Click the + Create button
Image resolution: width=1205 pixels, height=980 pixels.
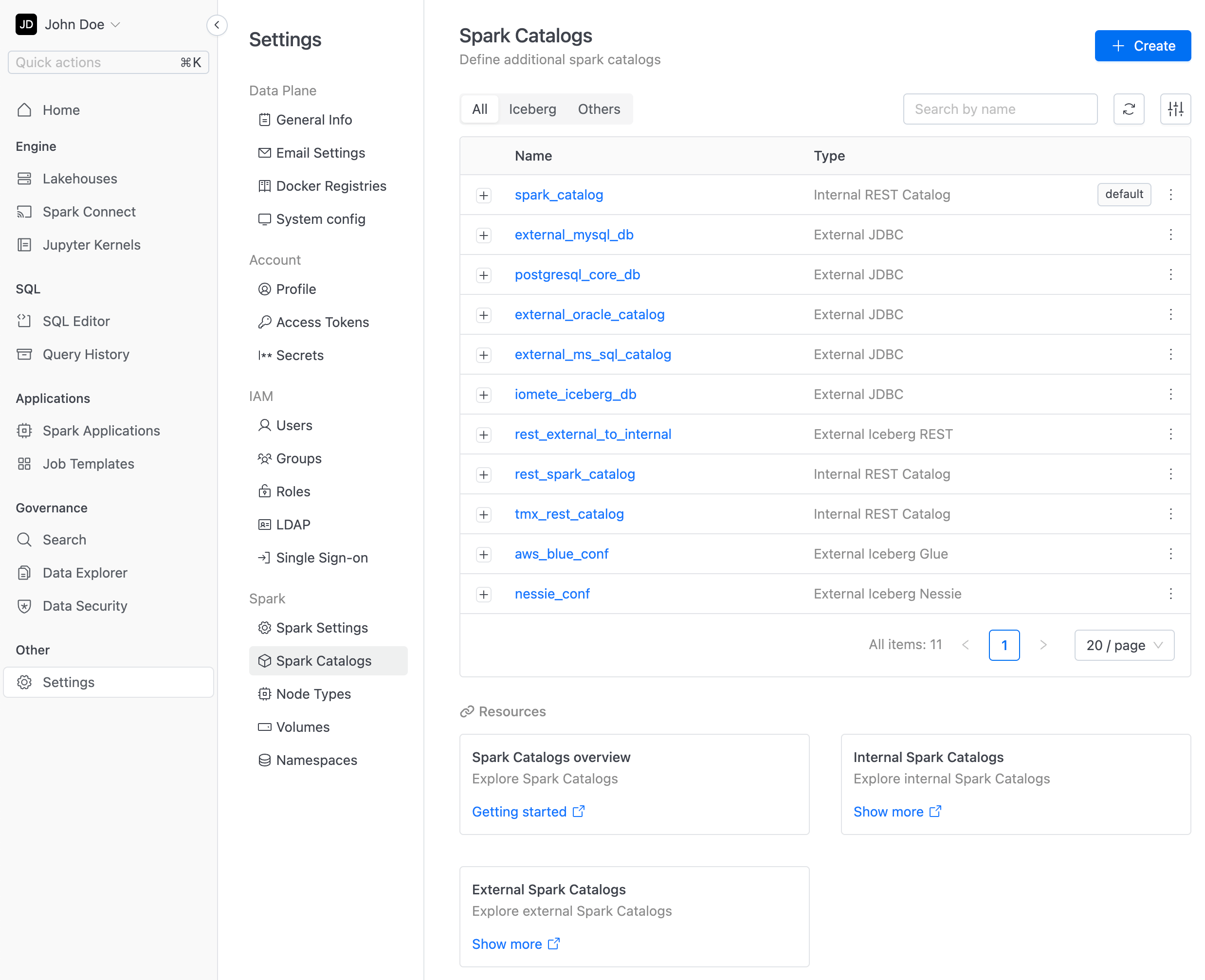[1143, 45]
